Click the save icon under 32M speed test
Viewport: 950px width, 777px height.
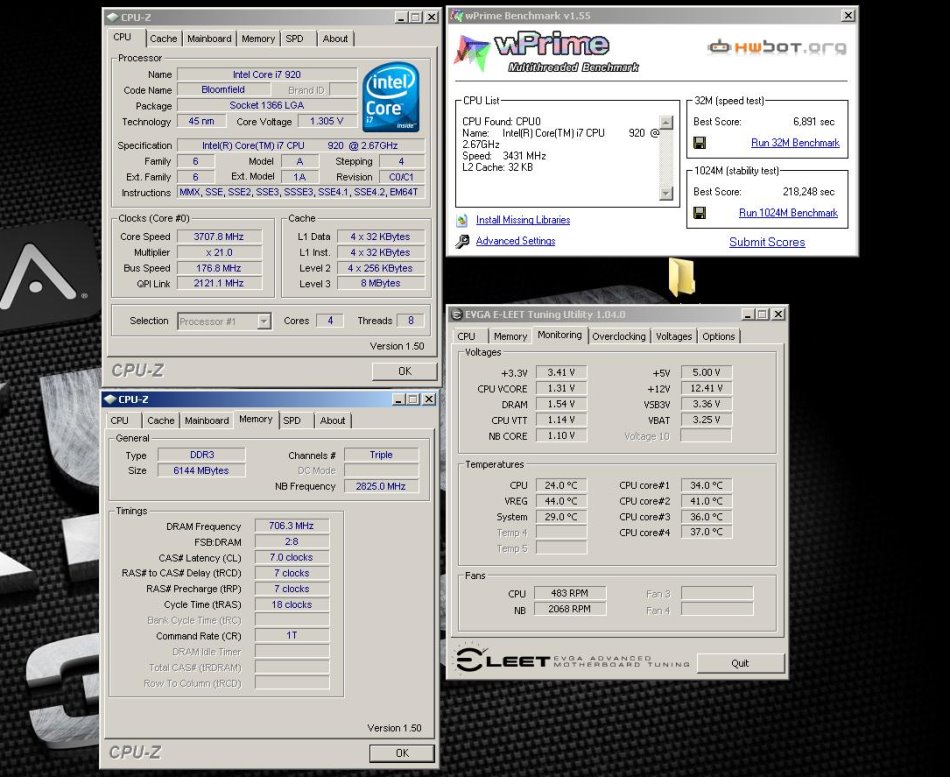pyautogui.click(x=699, y=143)
